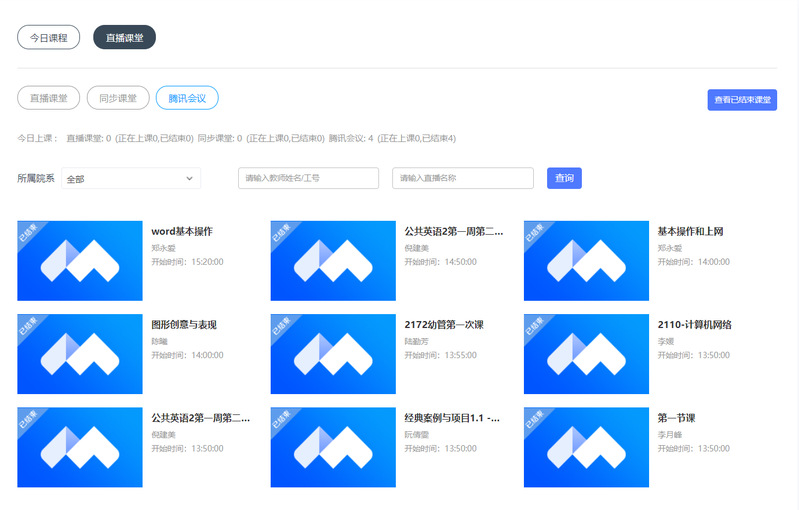The width and height of the screenshot is (799, 510).
Task: Open thumbnail of 2110-计算机网络 course
Action: 586,354
